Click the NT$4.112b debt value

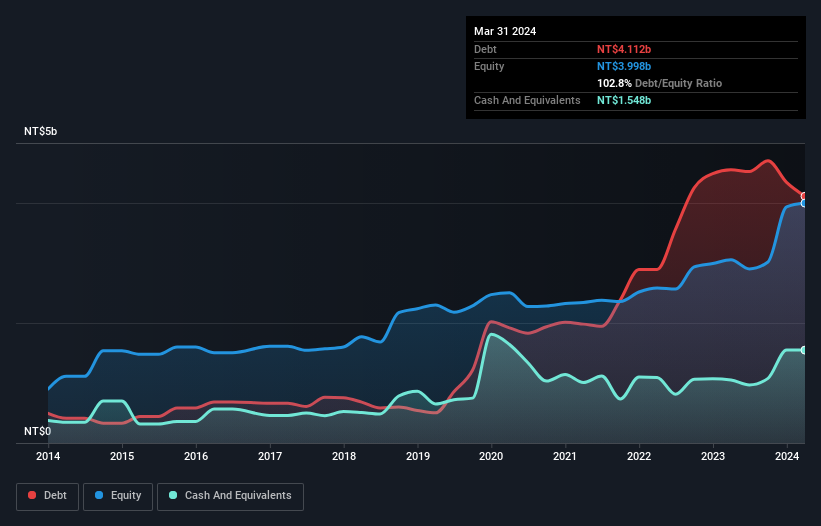tap(624, 49)
